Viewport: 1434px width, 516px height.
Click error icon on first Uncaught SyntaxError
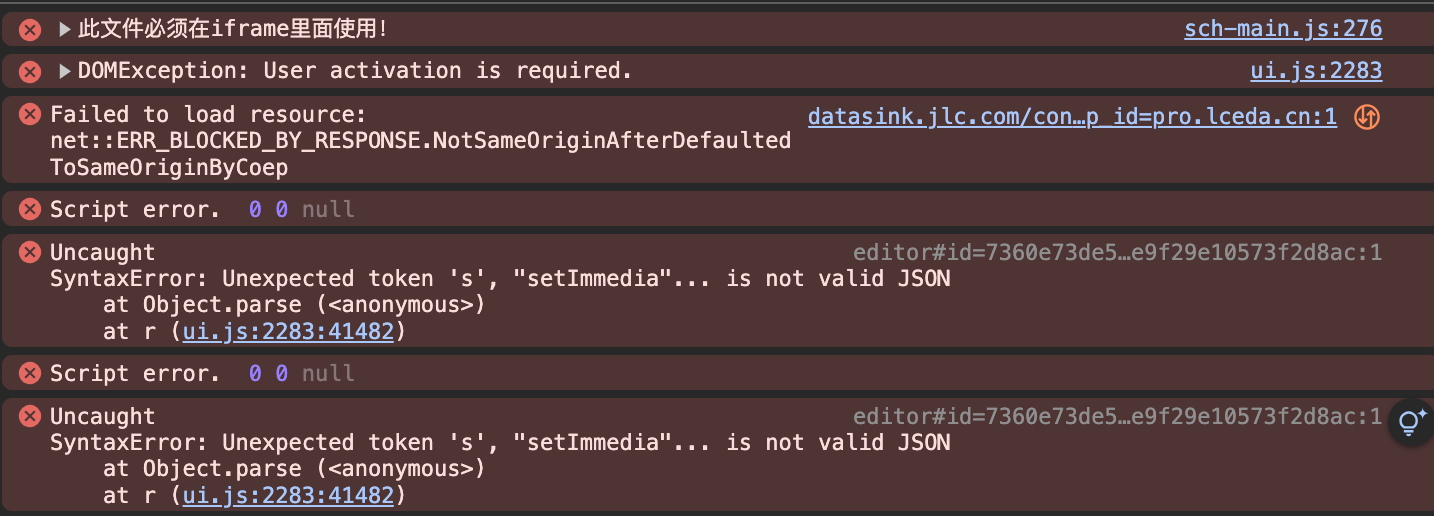(x=30, y=253)
